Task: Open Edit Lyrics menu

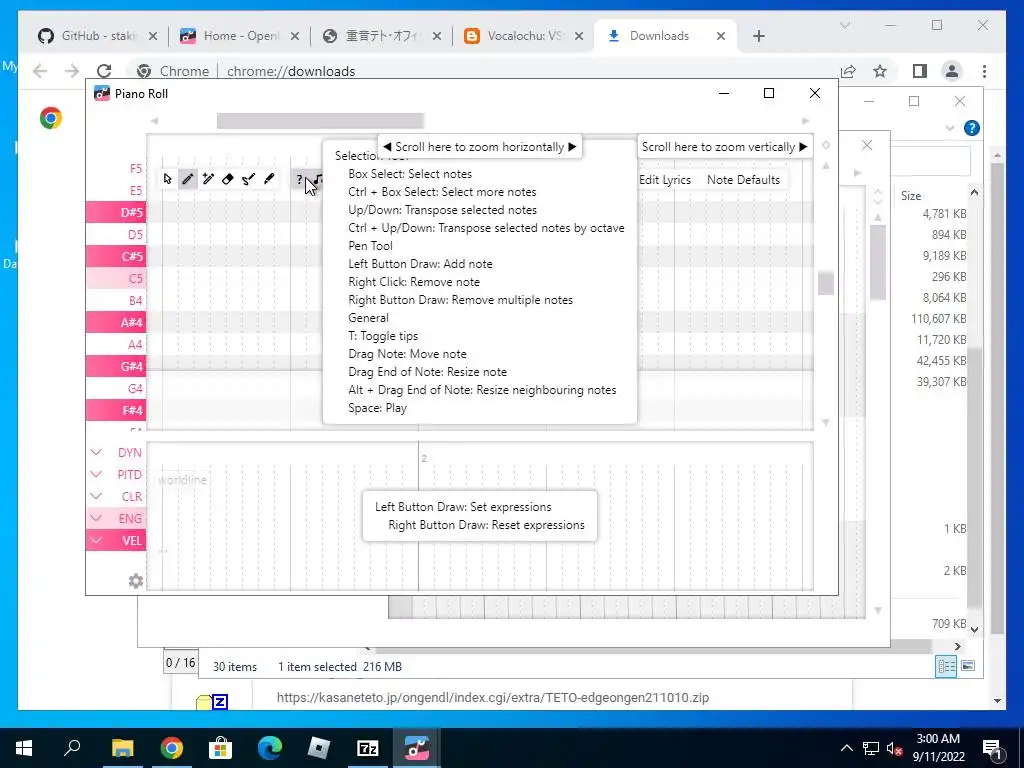Action: [x=665, y=180]
